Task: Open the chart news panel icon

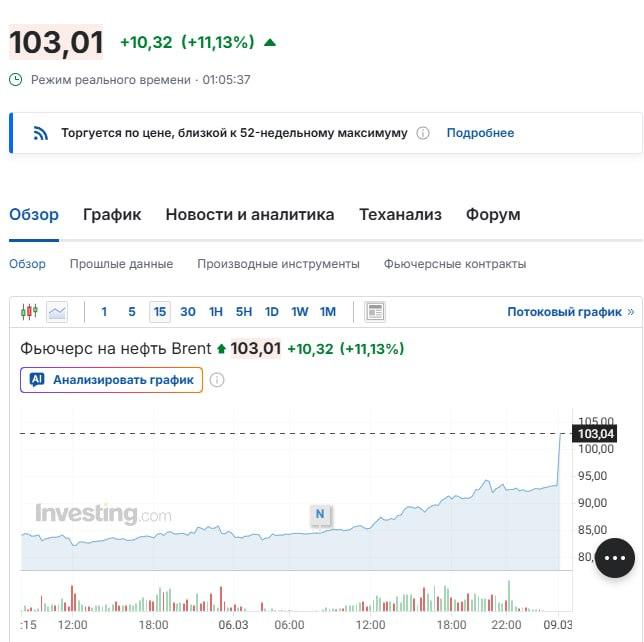Action: pos(375,312)
